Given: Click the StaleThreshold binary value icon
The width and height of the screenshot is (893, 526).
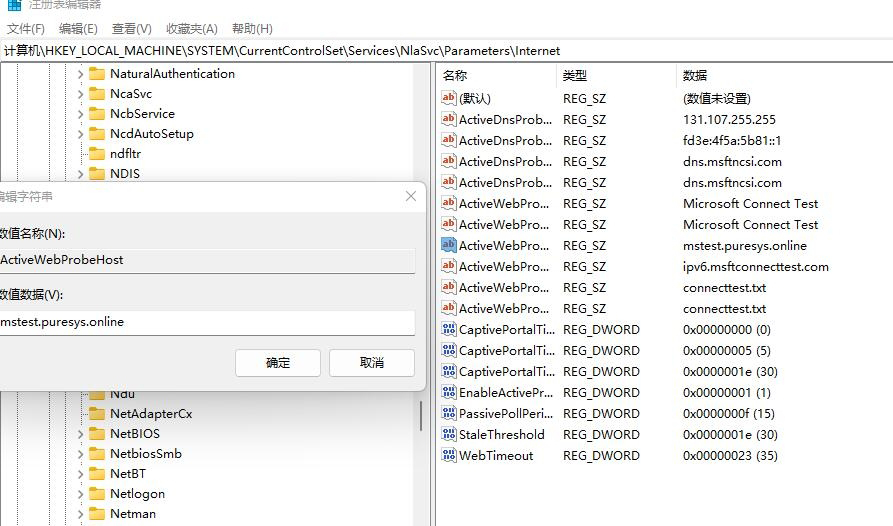Looking at the screenshot, I should click(x=448, y=435).
